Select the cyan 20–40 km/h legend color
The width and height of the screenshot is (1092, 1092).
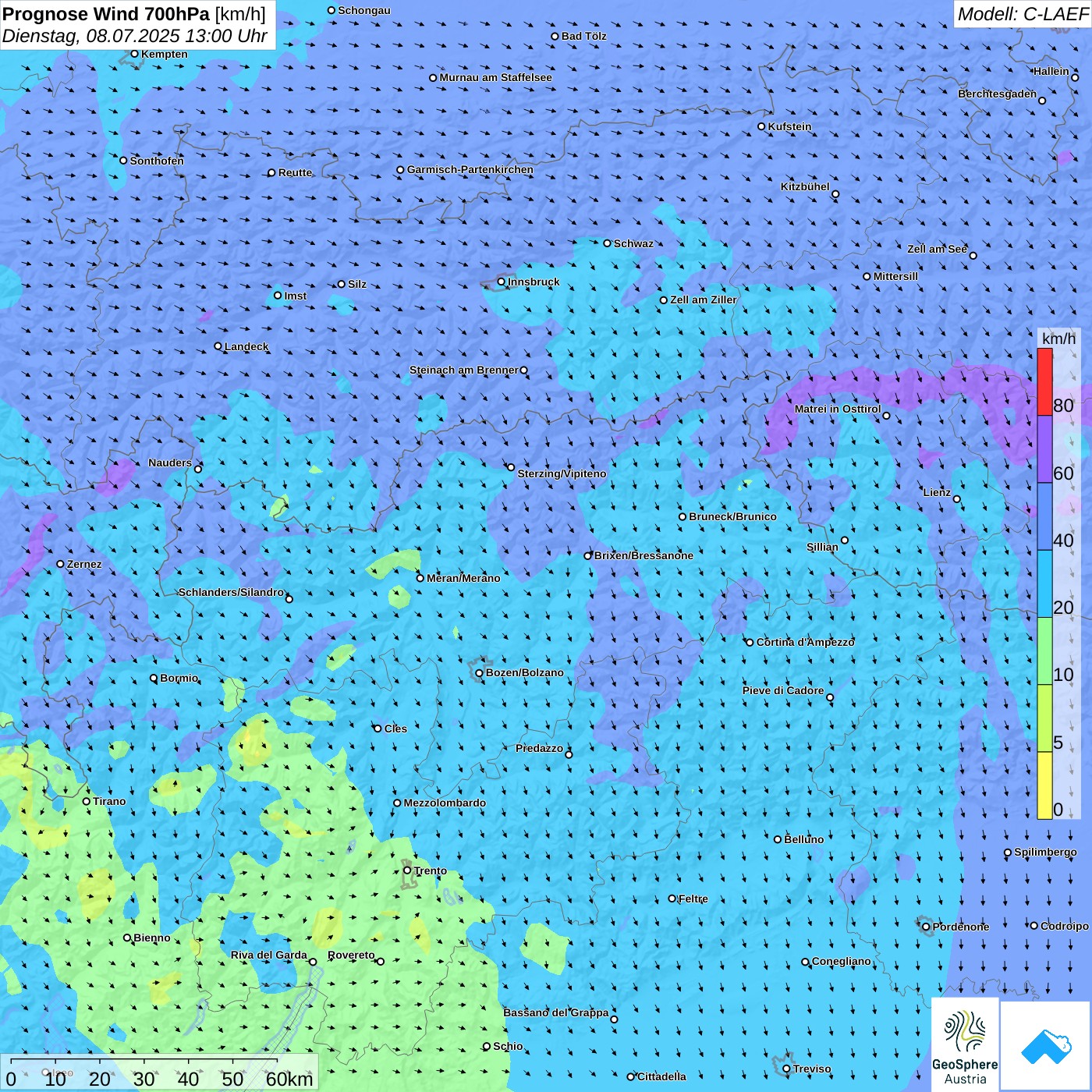[1044, 583]
